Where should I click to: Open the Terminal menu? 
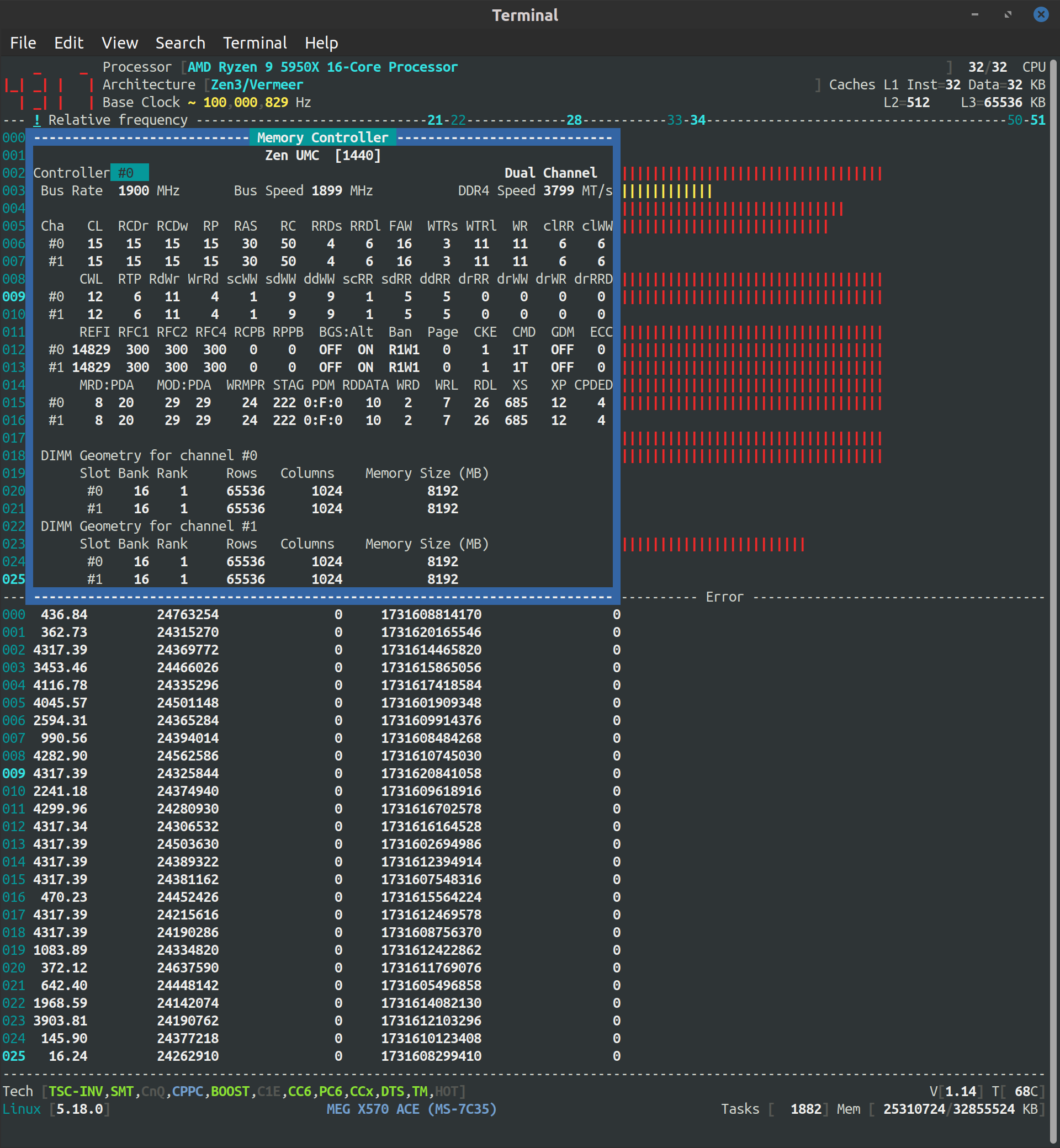pos(255,43)
